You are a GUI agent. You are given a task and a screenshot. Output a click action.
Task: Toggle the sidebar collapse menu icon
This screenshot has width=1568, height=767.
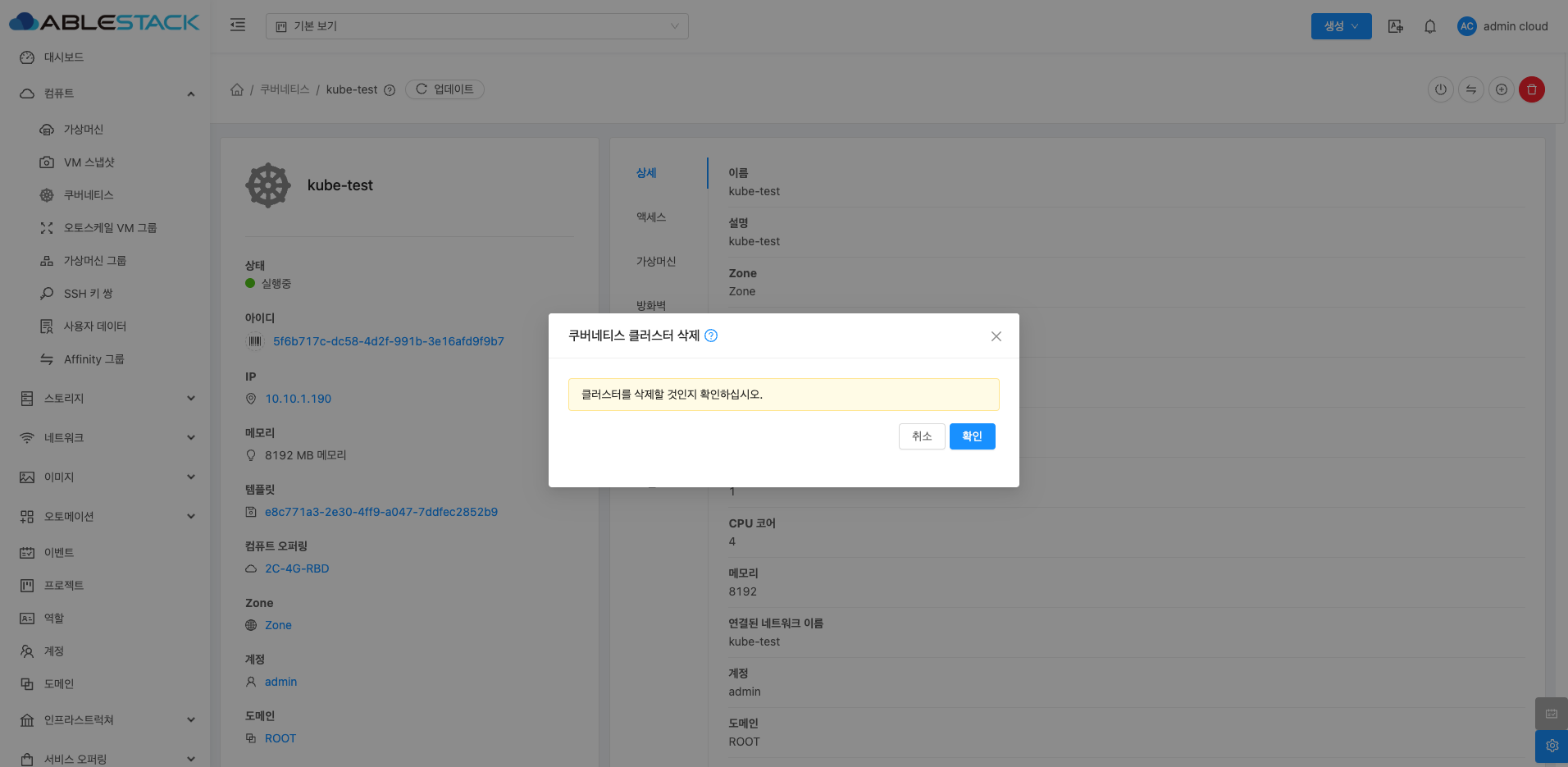point(238,25)
